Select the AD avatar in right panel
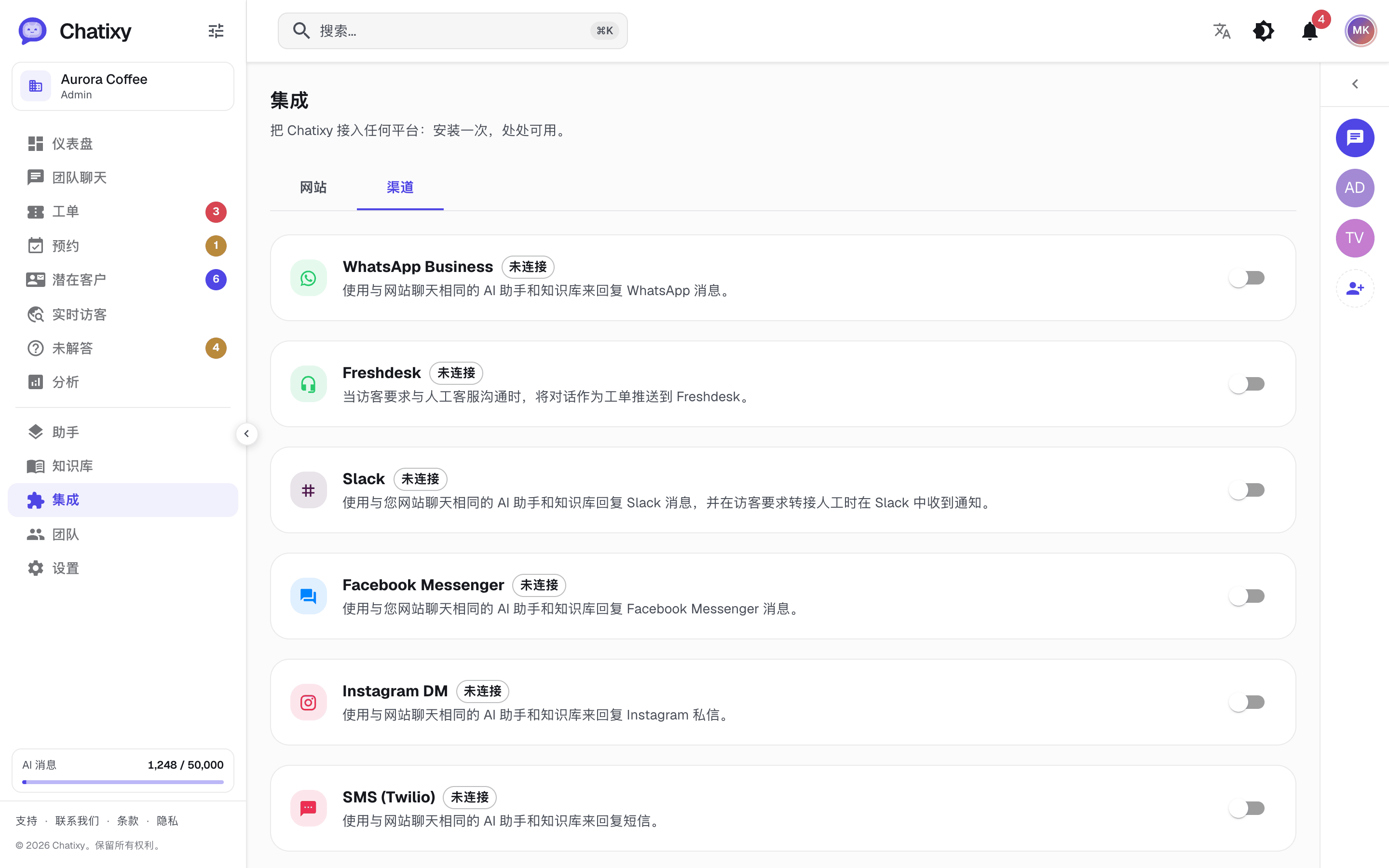 point(1355,188)
